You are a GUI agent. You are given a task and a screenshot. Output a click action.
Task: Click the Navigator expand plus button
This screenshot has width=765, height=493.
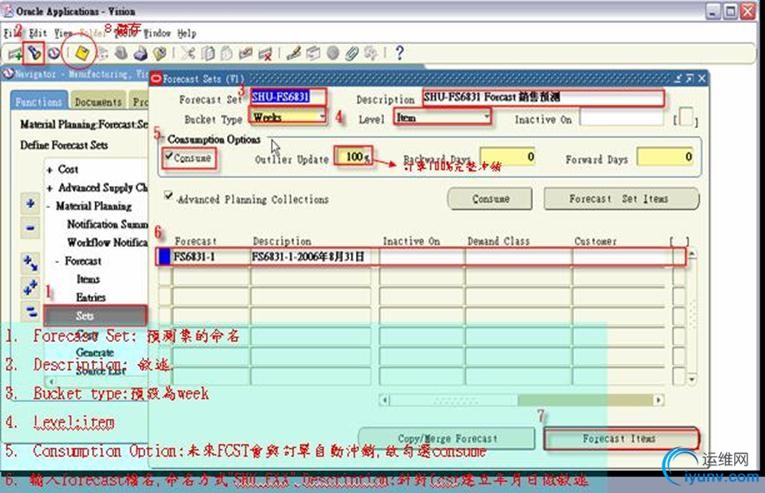coord(30,203)
